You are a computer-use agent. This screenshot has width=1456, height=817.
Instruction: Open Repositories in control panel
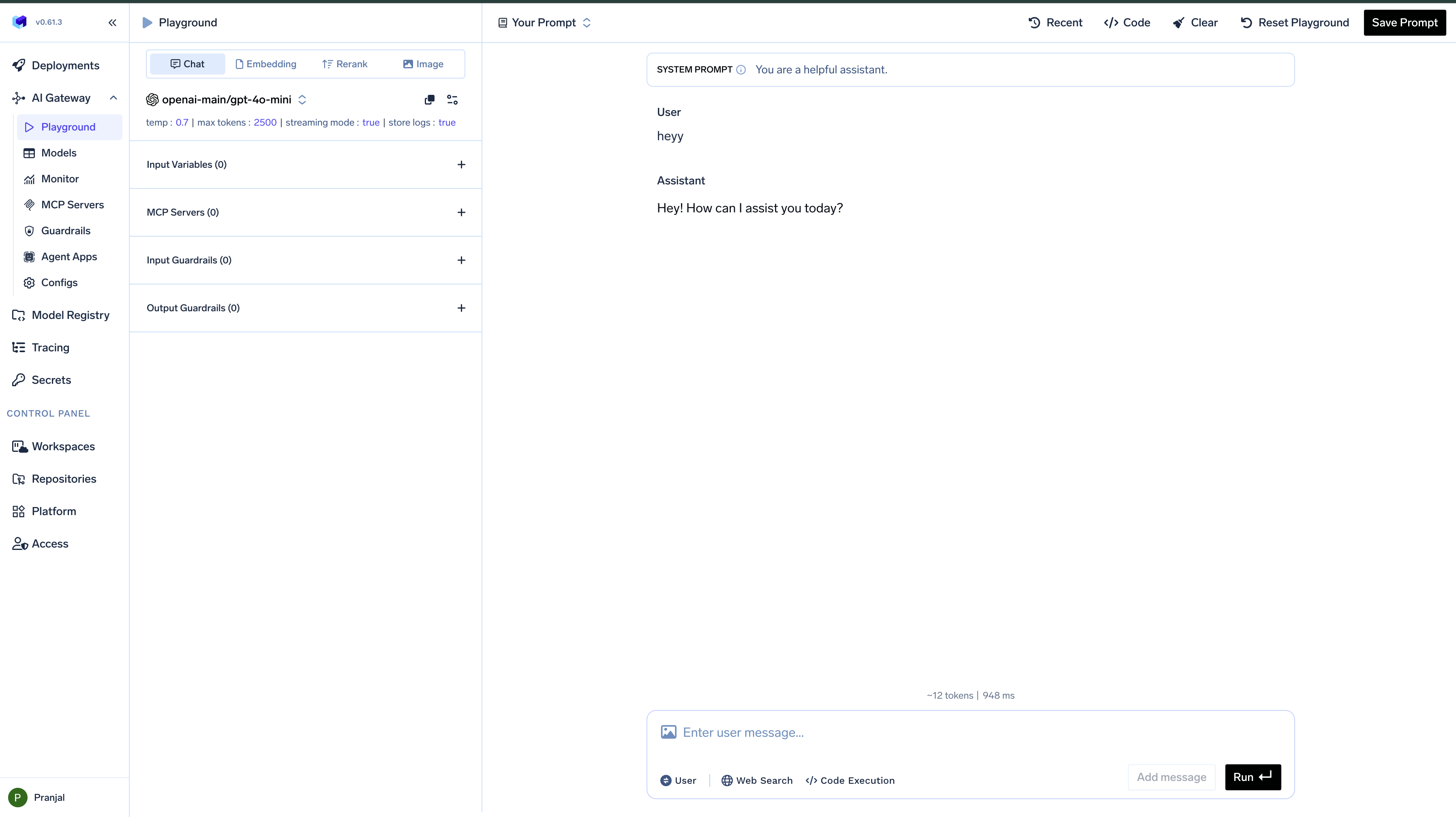[63, 479]
